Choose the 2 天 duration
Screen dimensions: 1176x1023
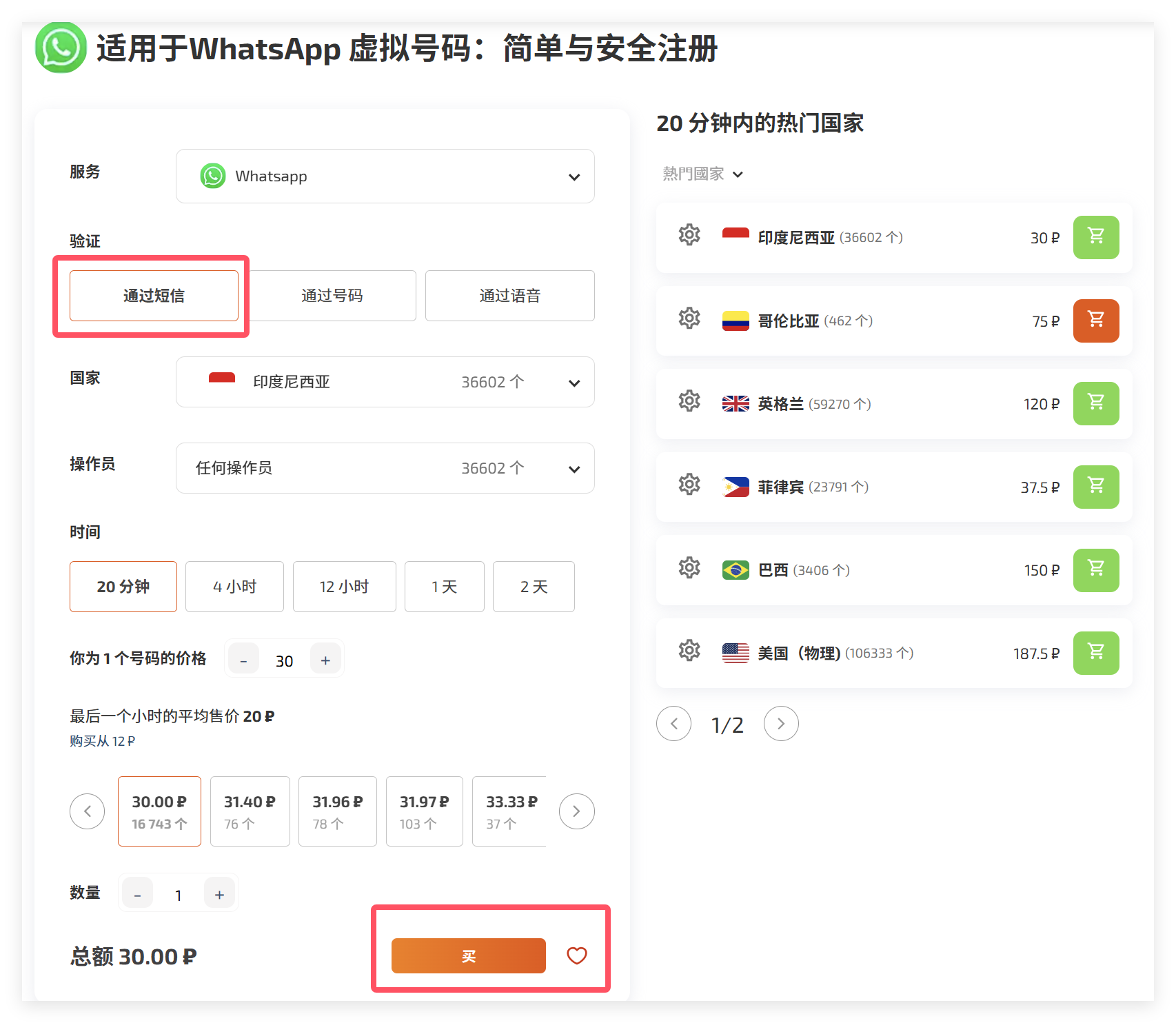point(534,587)
